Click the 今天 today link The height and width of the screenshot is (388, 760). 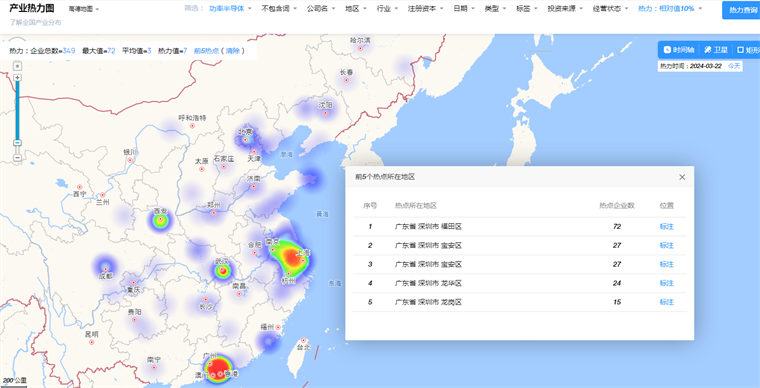pos(734,66)
